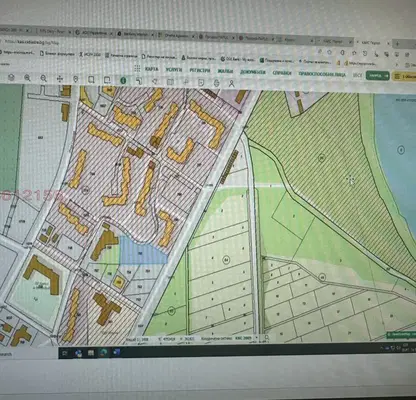416x400 pixels.
Task: Select the second rectangle selection tool
Action: pyautogui.click(x=107, y=80)
